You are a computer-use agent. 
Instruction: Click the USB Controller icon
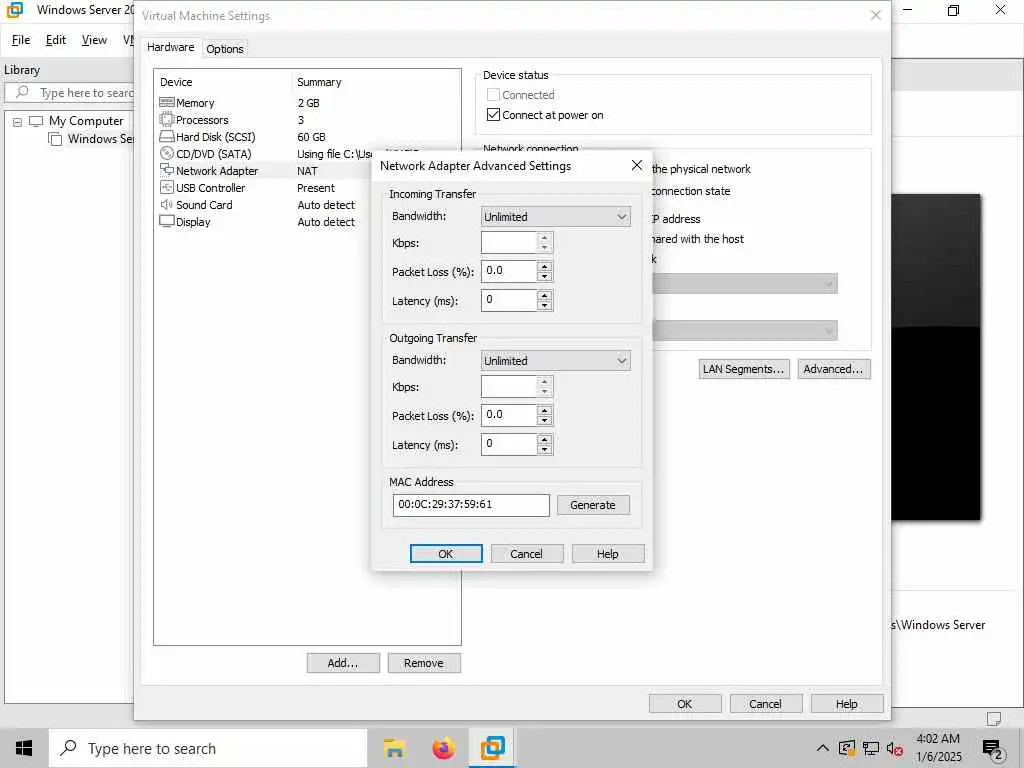(x=167, y=187)
